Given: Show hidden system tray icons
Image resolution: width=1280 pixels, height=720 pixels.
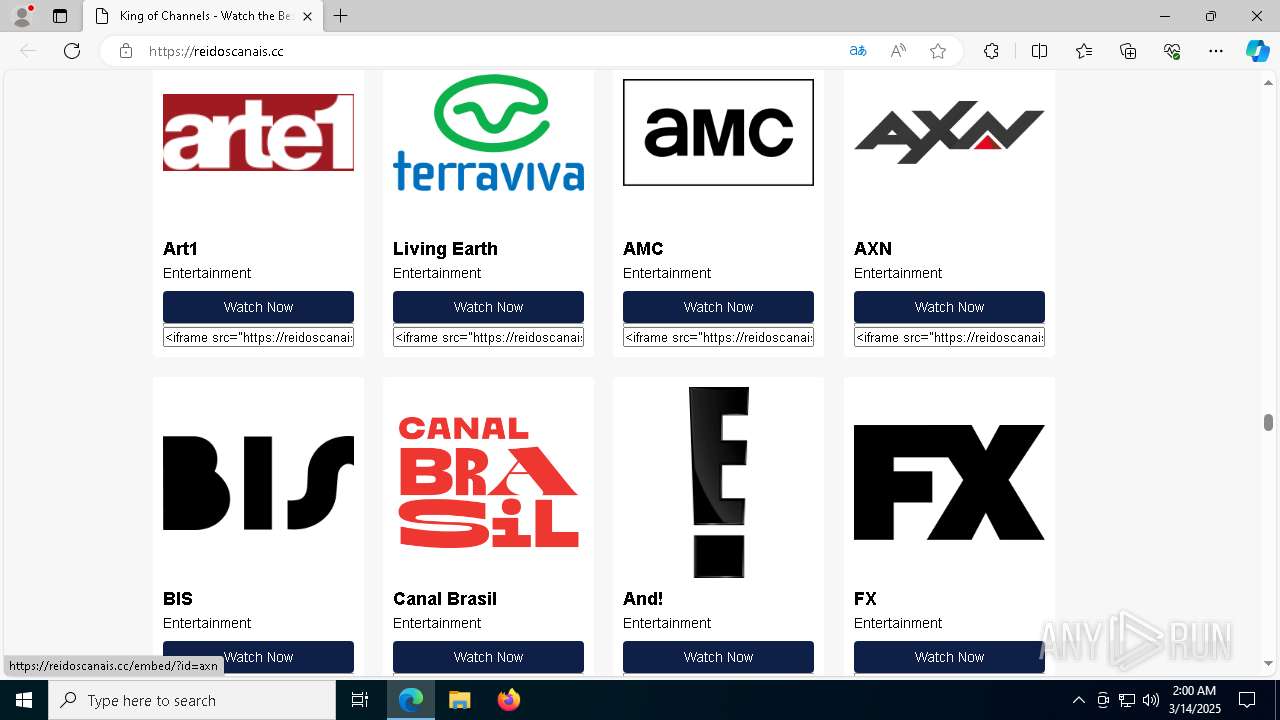Looking at the screenshot, I should [1078, 700].
